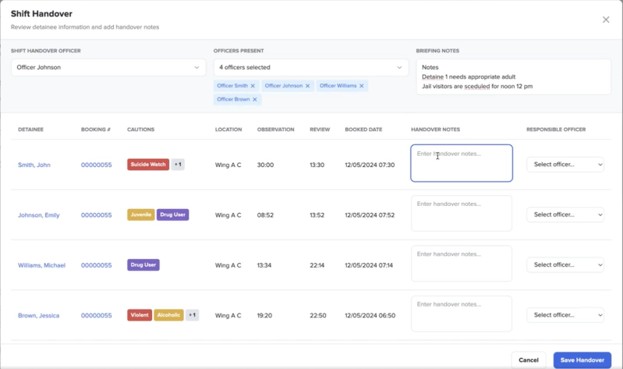This screenshot has width=623, height=369.
Task: Open detainee Brown, Jessica link
Action: click(39, 315)
